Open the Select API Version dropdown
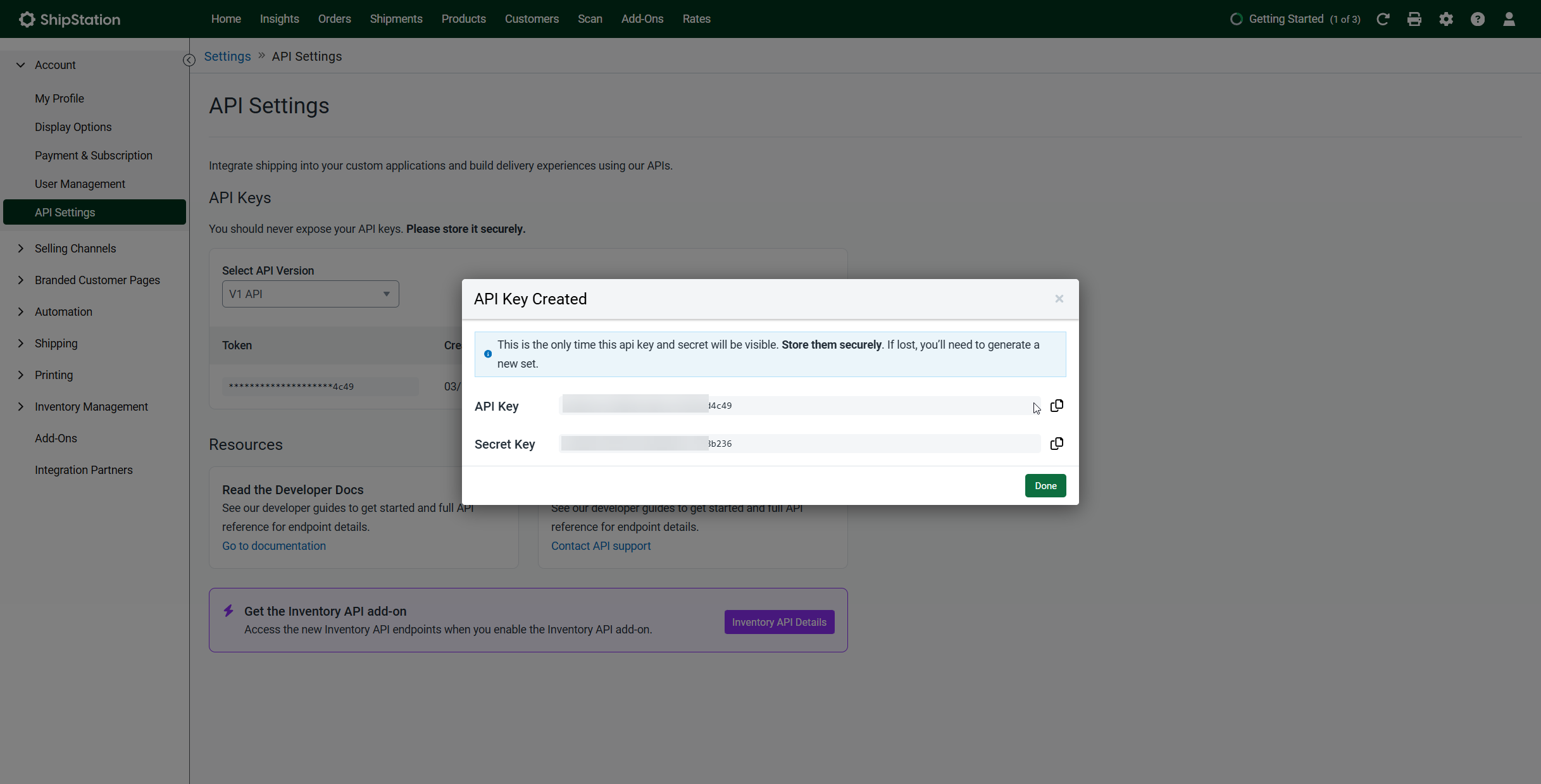 pyautogui.click(x=310, y=294)
